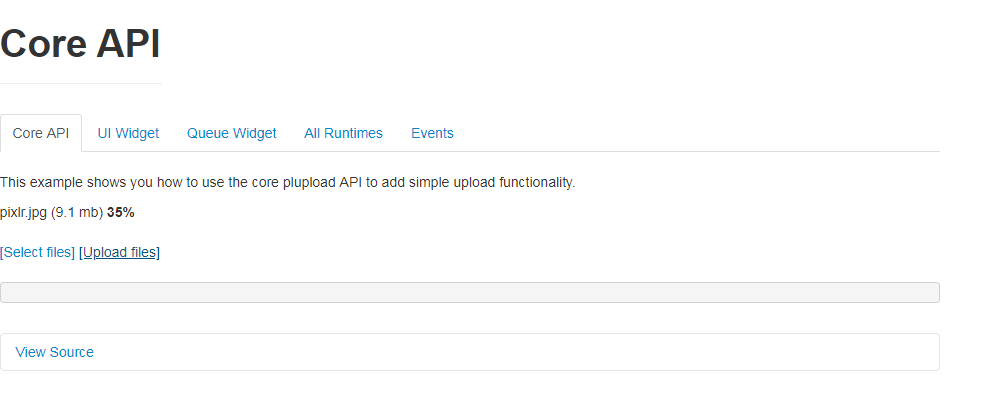The height and width of the screenshot is (414, 998).
Task: Open the Queue Widget tab
Action: 232,133
